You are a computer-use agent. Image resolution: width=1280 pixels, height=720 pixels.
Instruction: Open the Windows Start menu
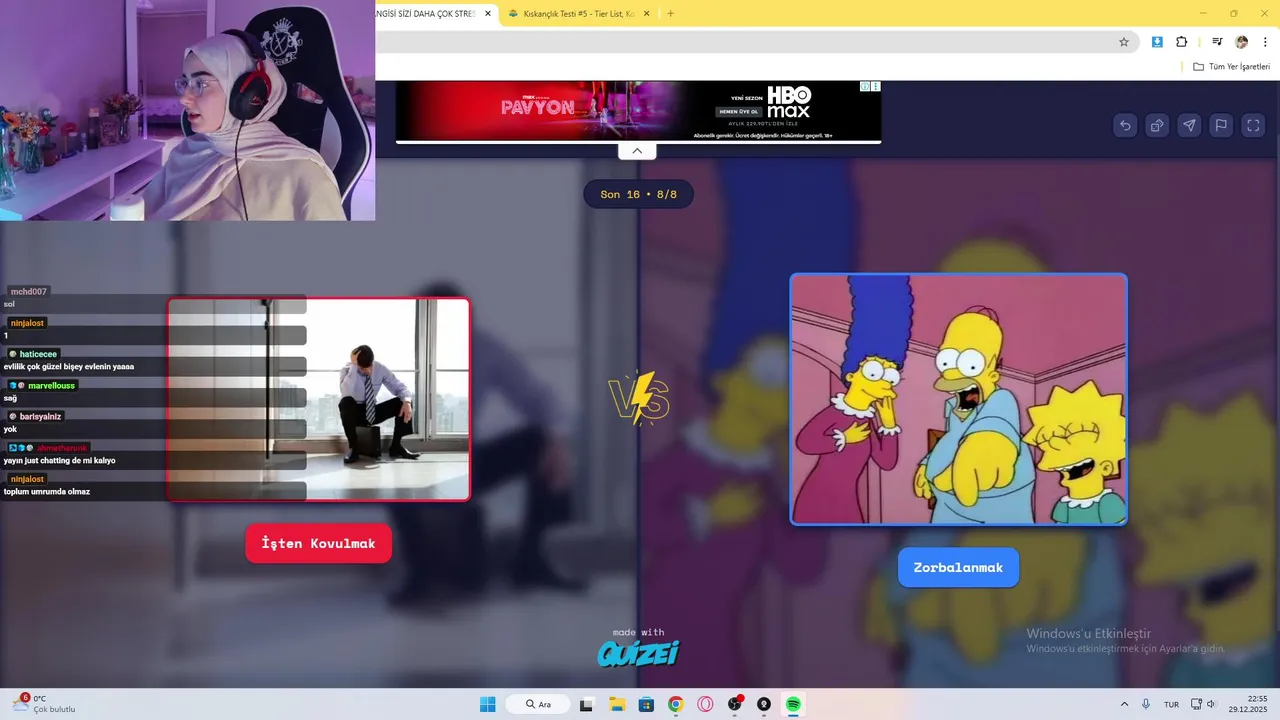pyautogui.click(x=487, y=704)
